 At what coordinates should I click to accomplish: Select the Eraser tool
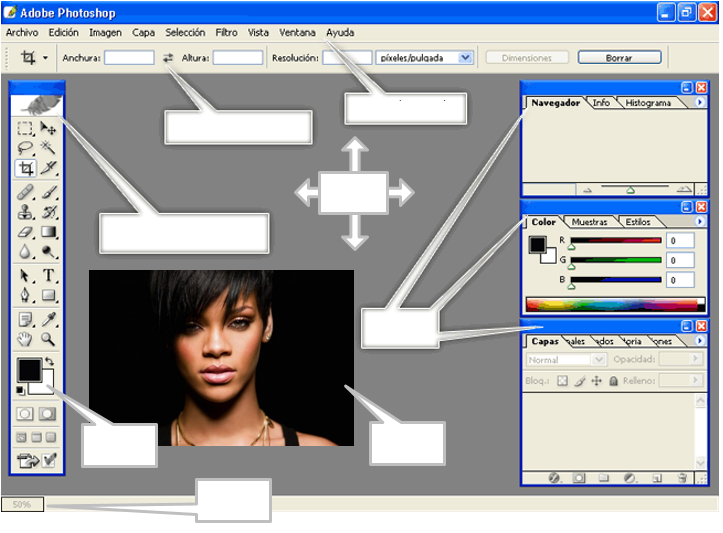25,232
